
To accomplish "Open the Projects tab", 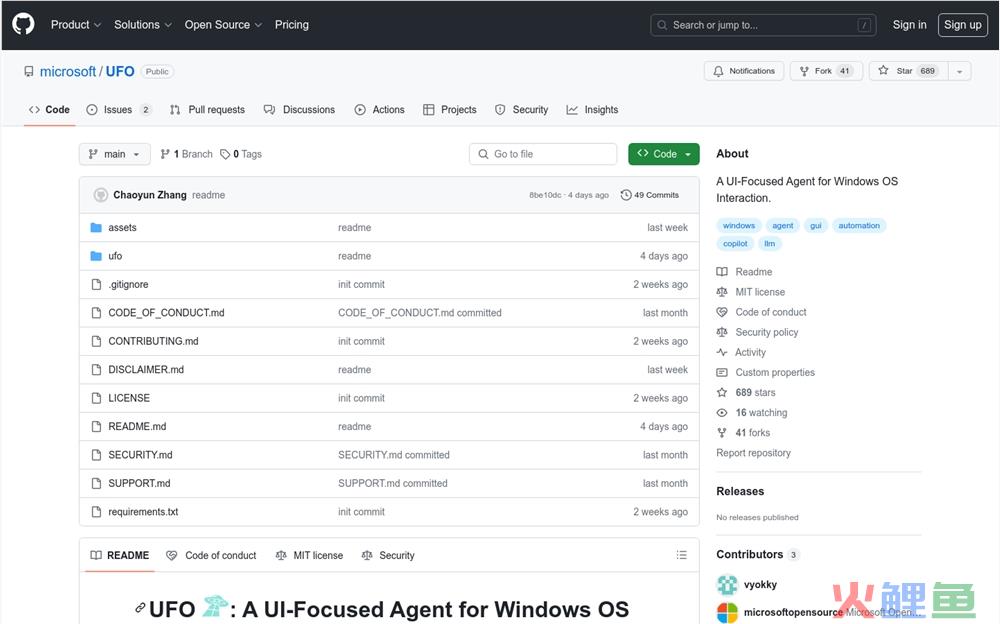I will pos(450,110).
